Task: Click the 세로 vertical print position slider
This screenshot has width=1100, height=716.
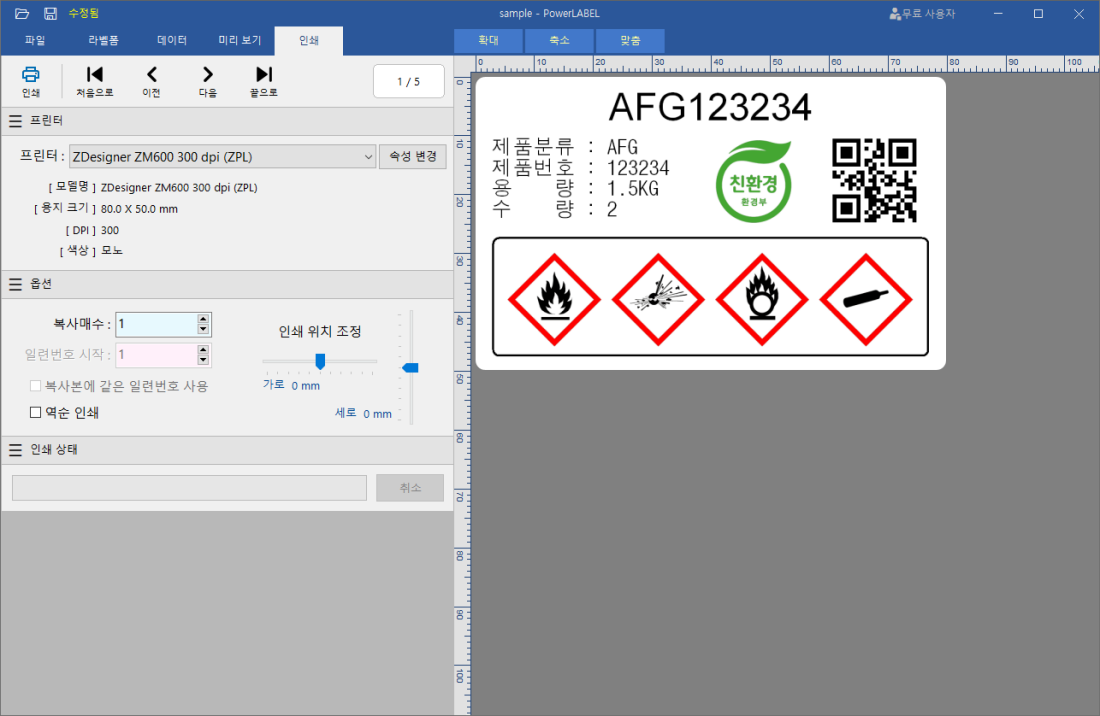Action: point(410,368)
